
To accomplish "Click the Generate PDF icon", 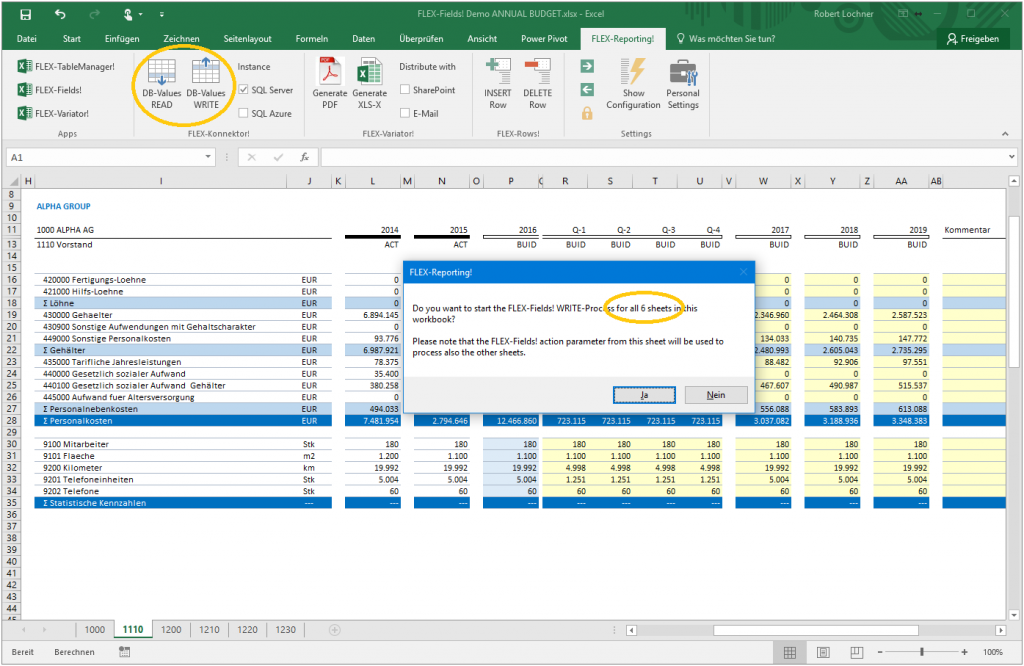I will click(327, 85).
